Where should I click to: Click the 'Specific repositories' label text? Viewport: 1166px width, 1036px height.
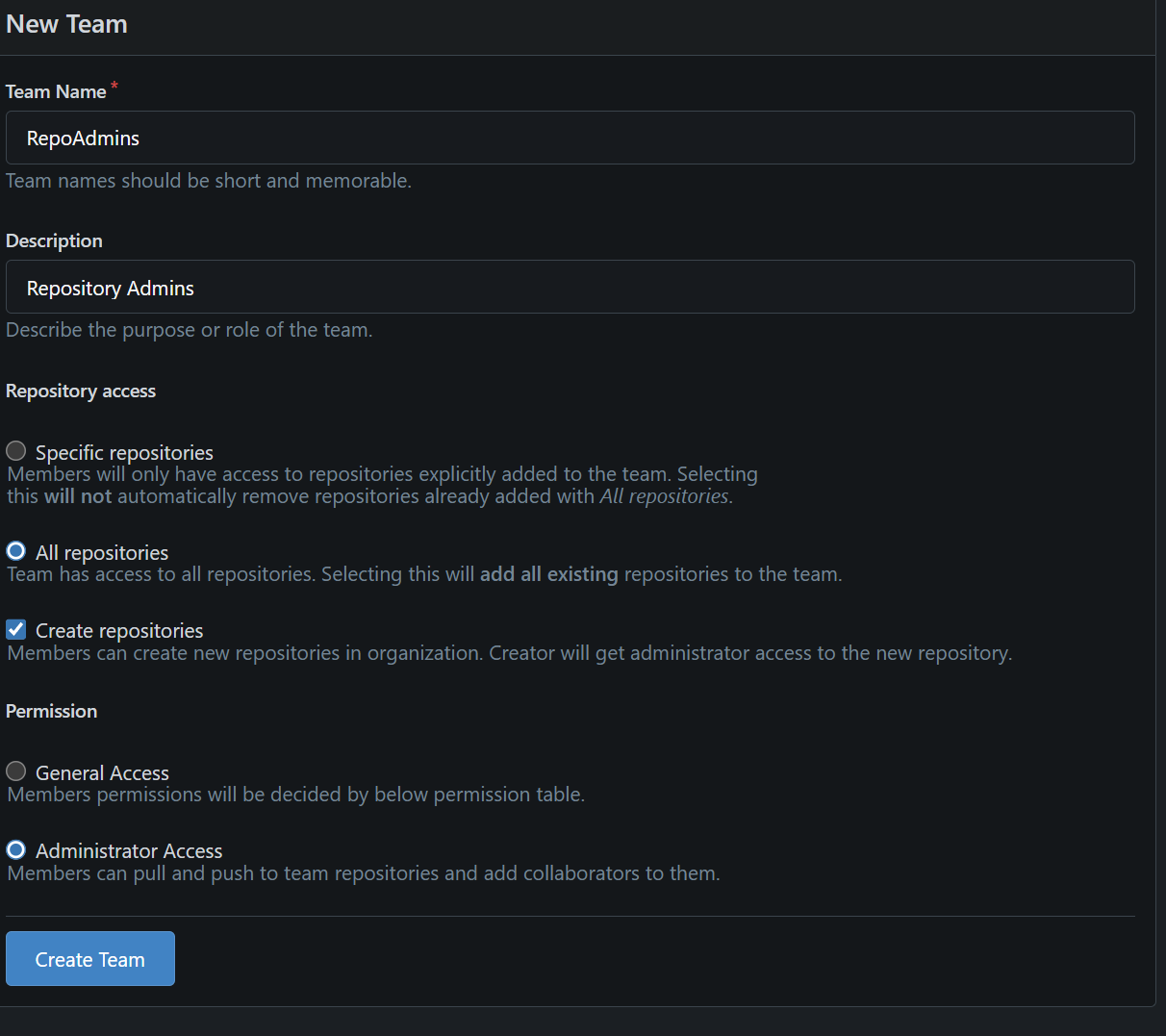pyautogui.click(x=124, y=452)
